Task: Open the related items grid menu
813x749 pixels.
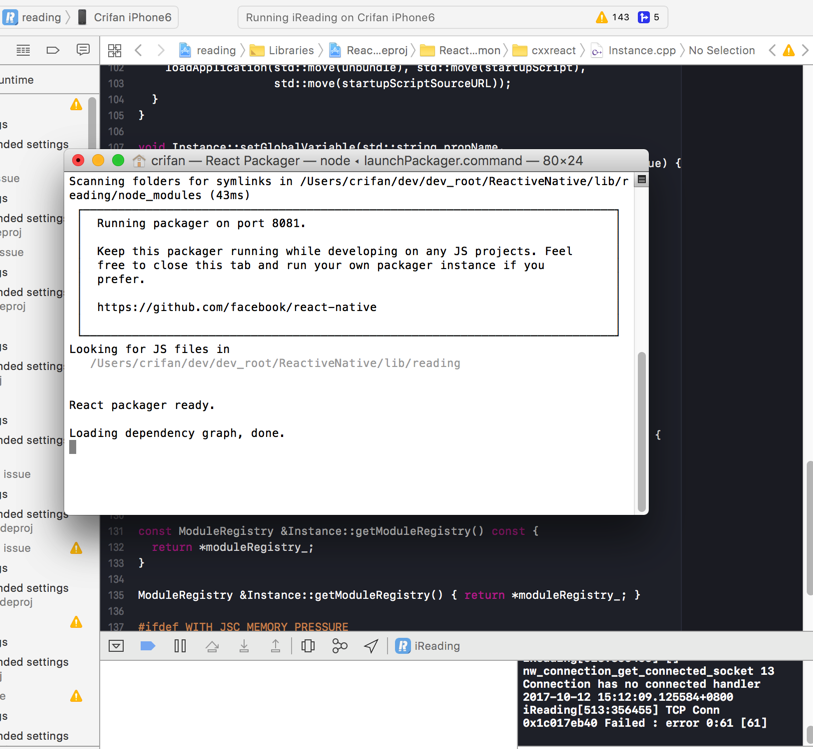Action: pyautogui.click(x=115, y=50)
